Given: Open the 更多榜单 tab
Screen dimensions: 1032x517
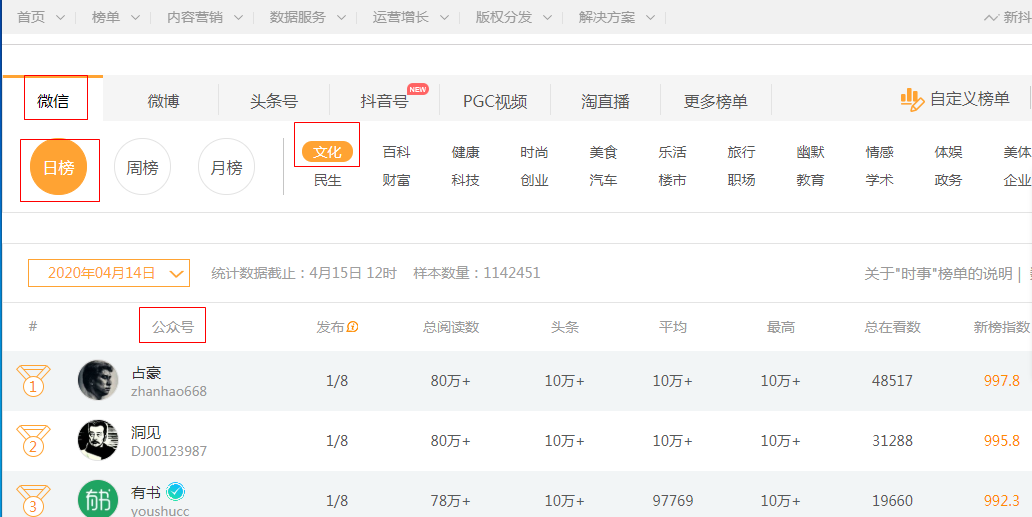Looking at the screenshot, I should [715, 101].
